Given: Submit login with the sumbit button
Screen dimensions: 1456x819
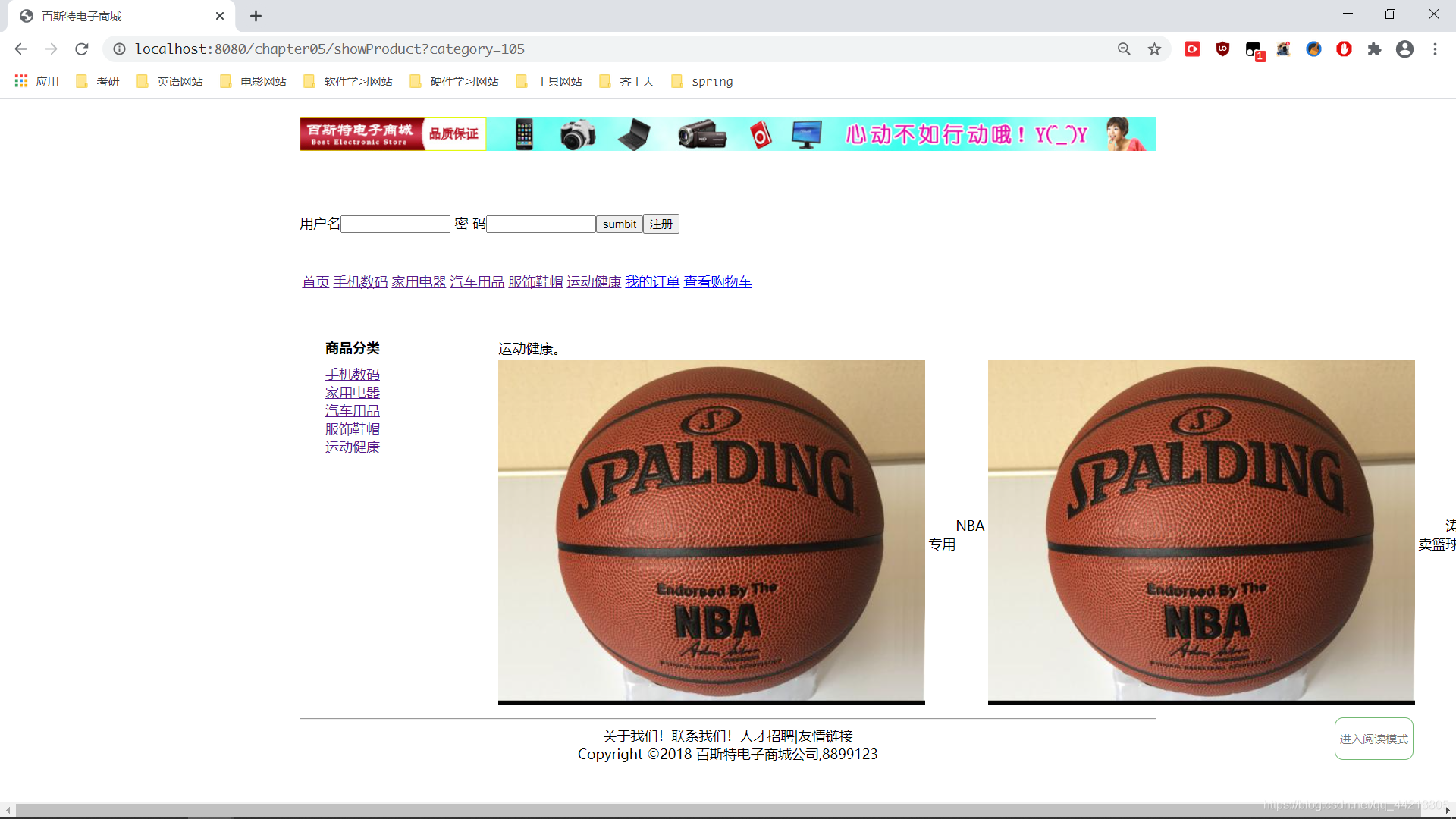Looking at the screenshot, I should [x=619, y=224].
